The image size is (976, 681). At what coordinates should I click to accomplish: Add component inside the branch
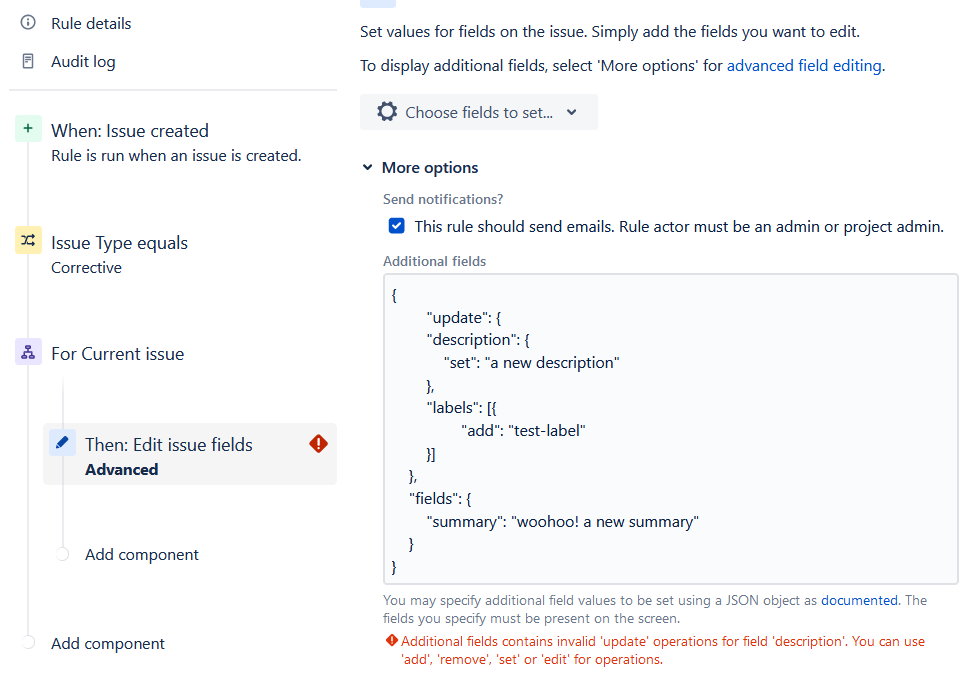(x=141, y=554)
